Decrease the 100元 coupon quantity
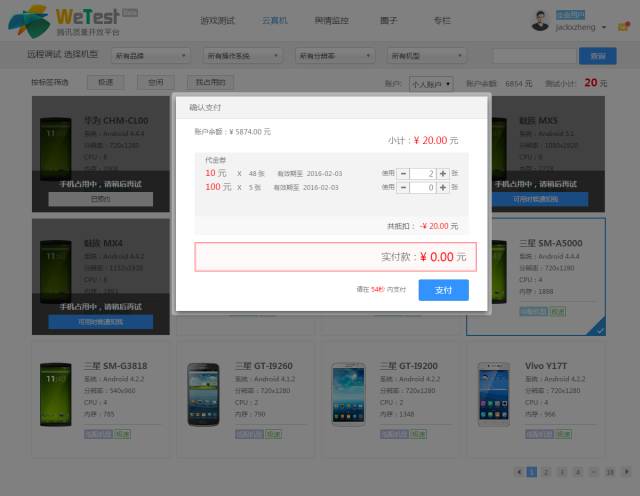 click(x=403, y=188)
